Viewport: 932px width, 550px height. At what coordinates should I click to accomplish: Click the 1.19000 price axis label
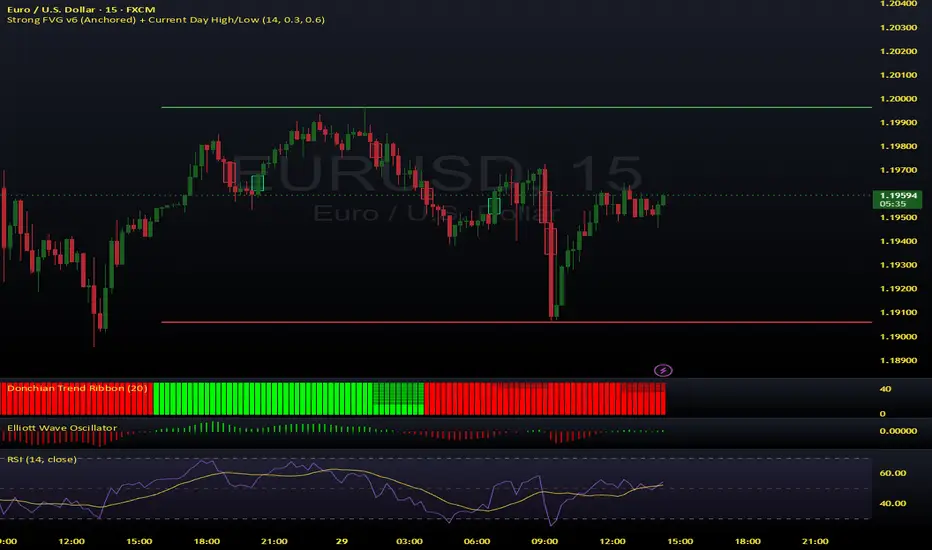[898, 337]
